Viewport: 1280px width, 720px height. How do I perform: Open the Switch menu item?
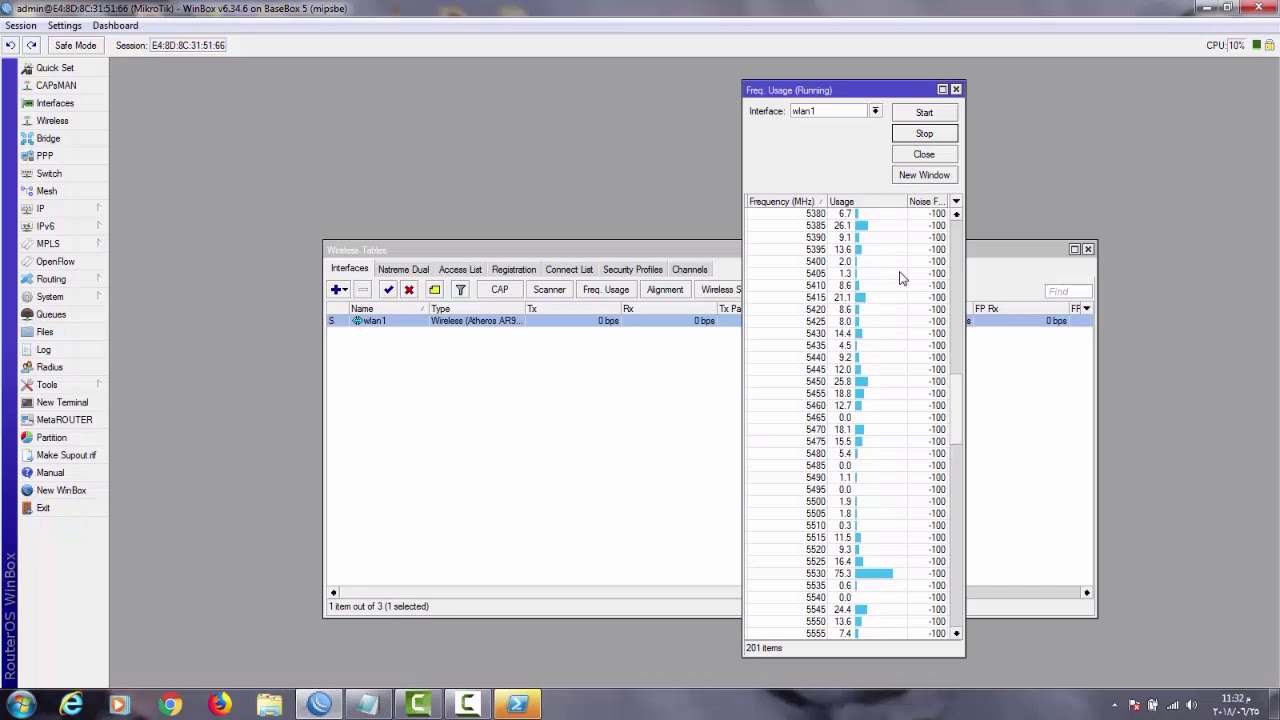point(49,173)
